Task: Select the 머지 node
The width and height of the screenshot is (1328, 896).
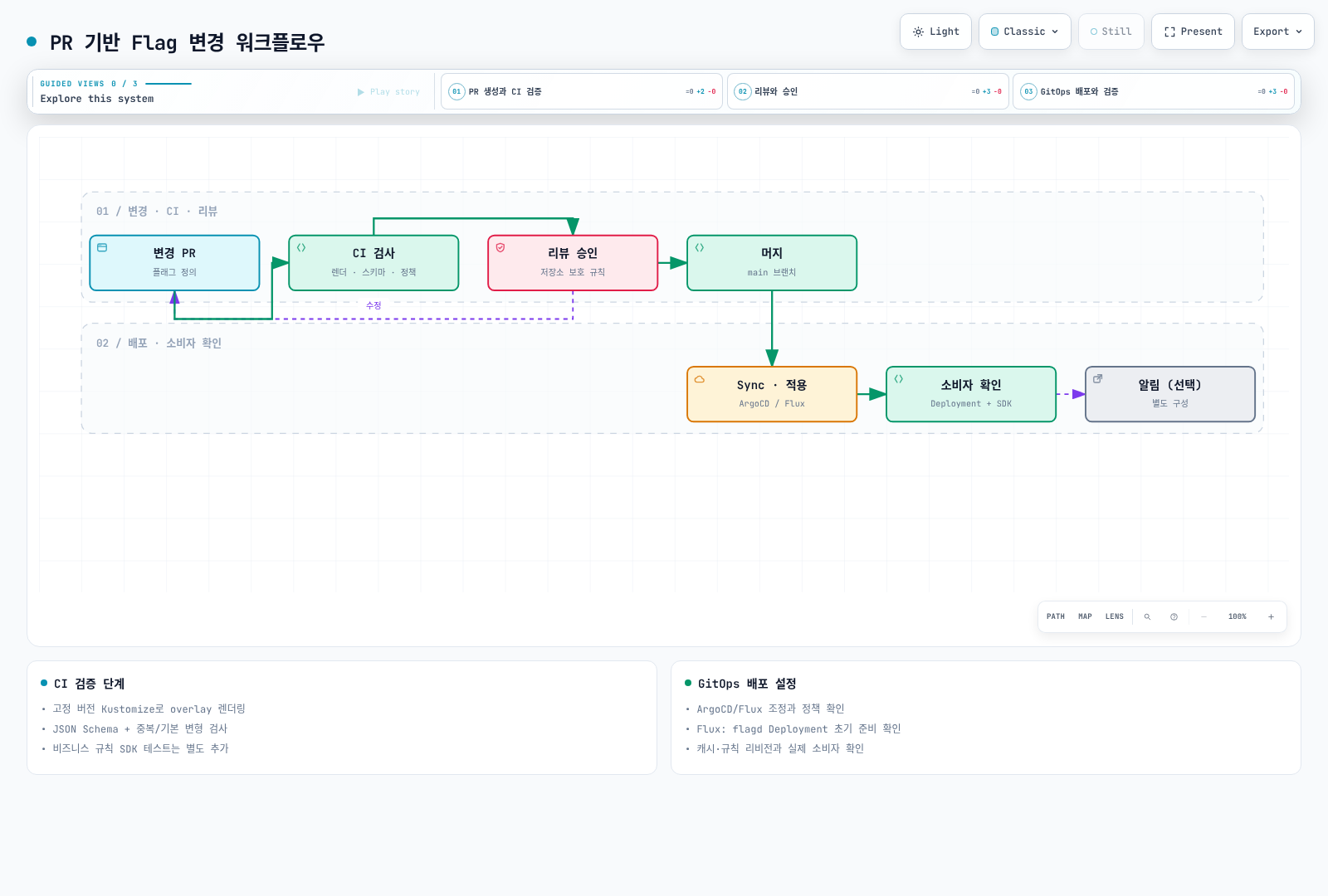Action: point(772,263)
